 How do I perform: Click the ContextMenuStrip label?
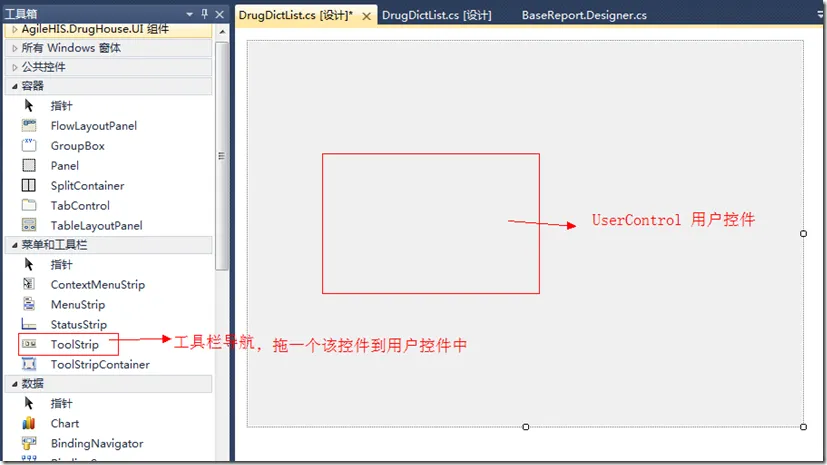click(98, 284)
